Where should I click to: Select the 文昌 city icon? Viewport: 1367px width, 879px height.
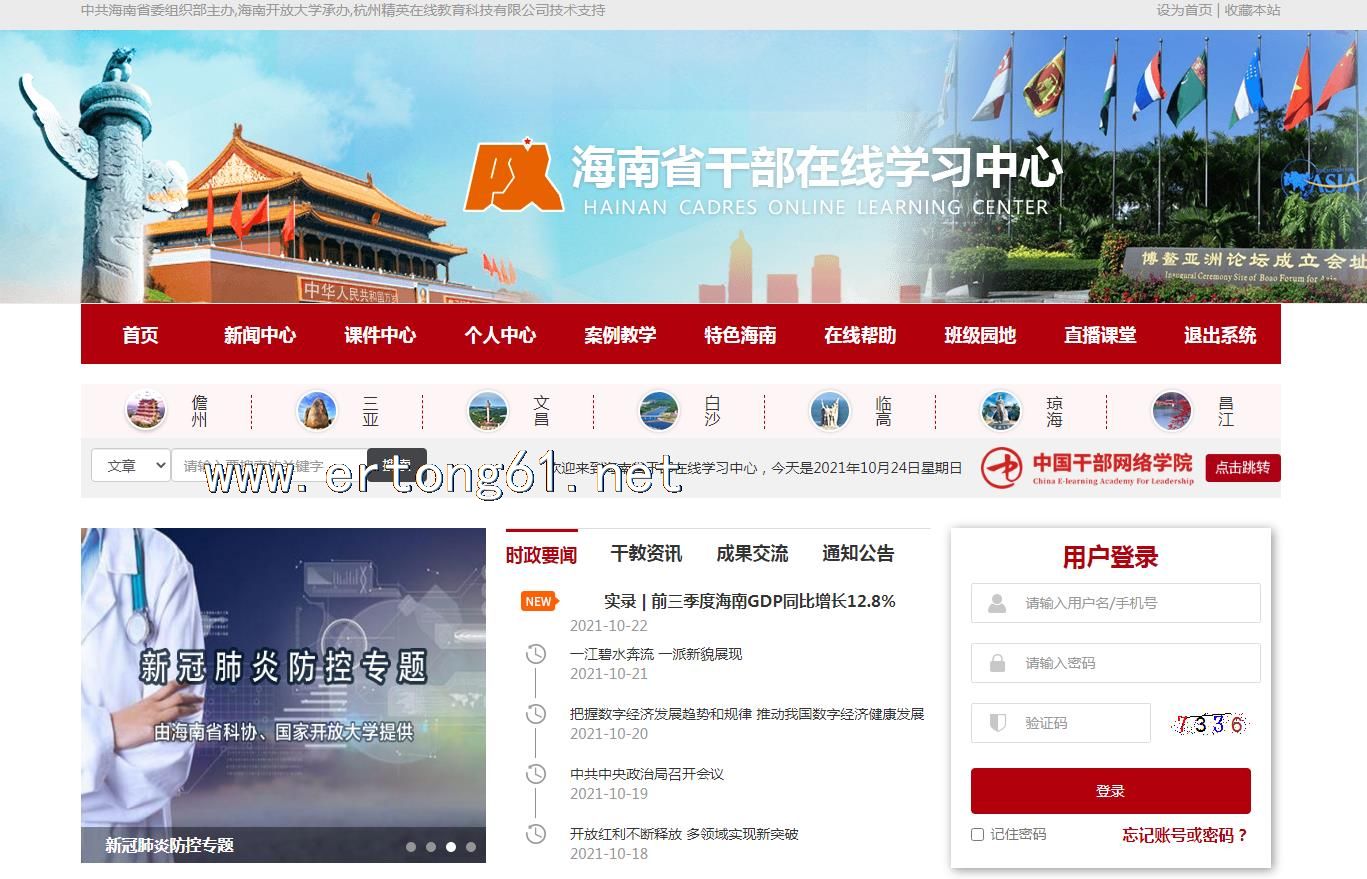(x=488, y=411)
